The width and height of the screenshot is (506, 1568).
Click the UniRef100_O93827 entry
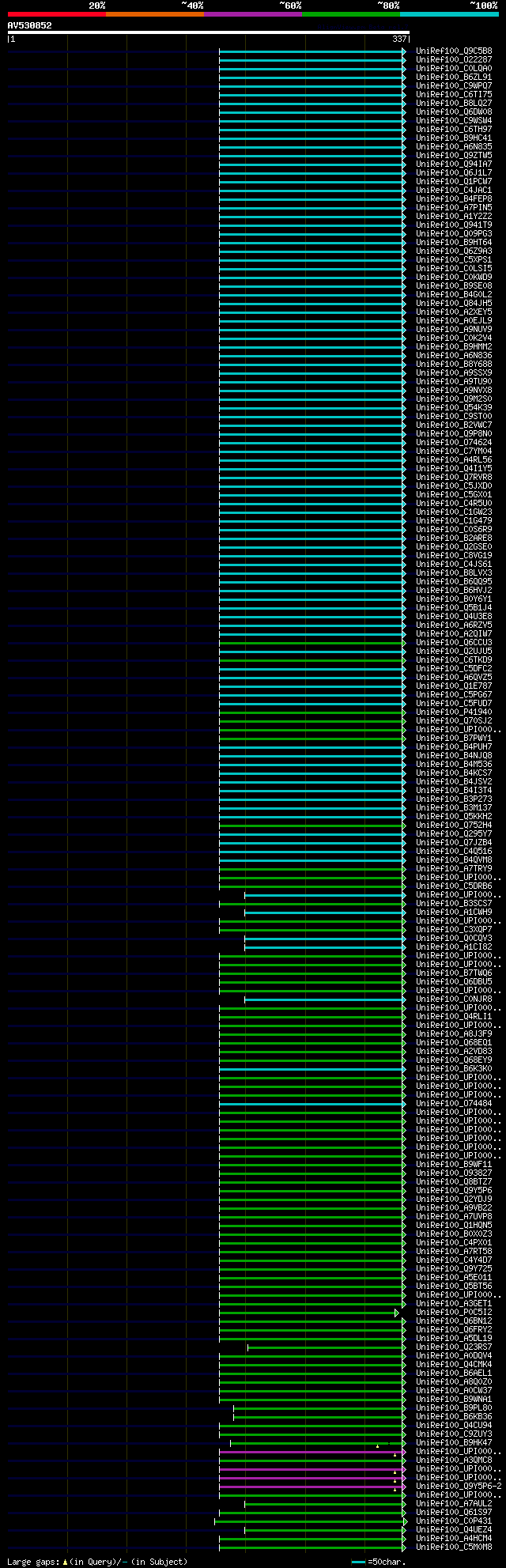tap(454, 1173)
